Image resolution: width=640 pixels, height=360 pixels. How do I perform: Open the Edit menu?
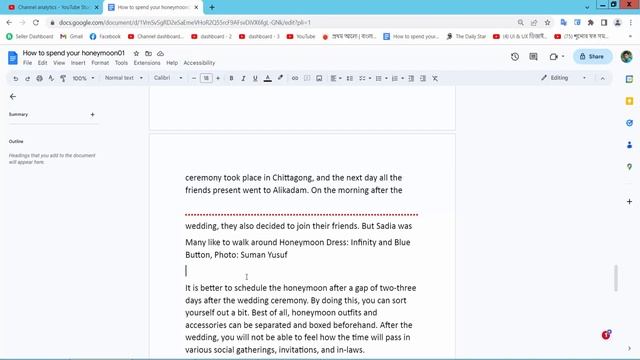click(42, 63)
